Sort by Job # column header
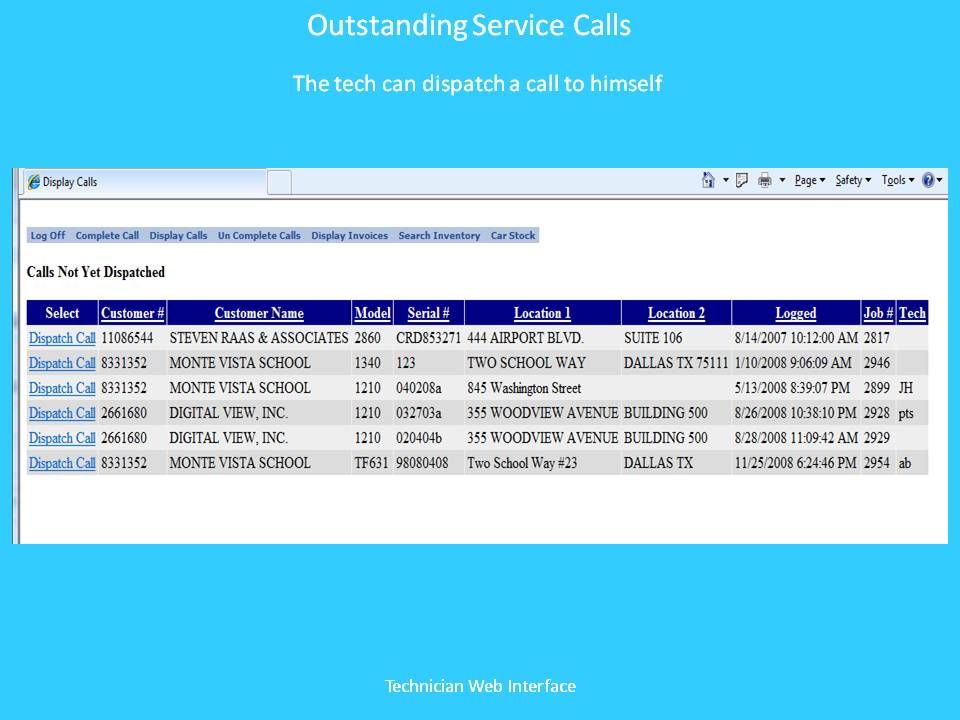 pos(878,313)
